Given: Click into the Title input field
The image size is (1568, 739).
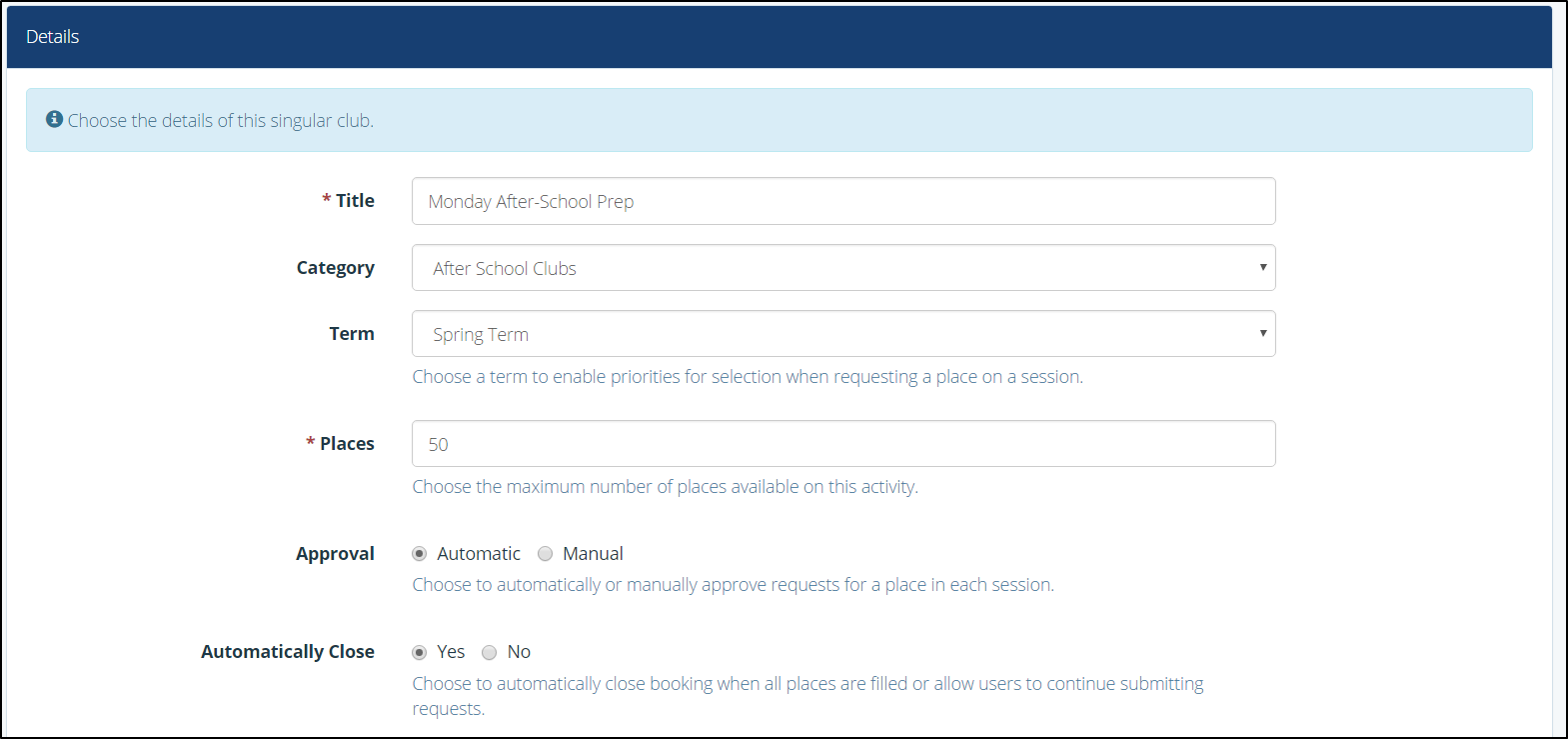Looking at the screenshot, I should pyautogui.click(x=843, y=201).
